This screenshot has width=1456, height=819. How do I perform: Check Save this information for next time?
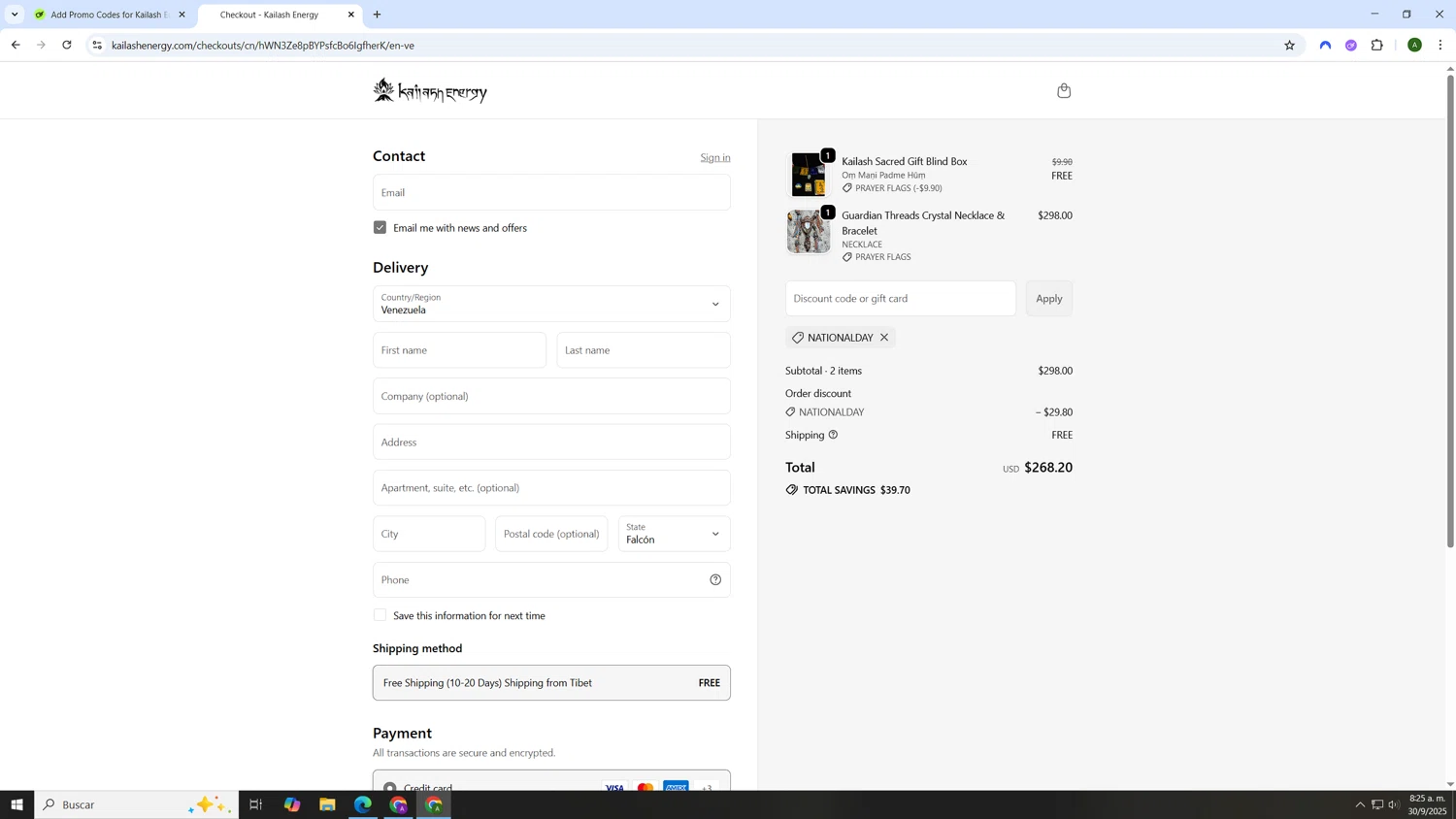pos(380,615)
